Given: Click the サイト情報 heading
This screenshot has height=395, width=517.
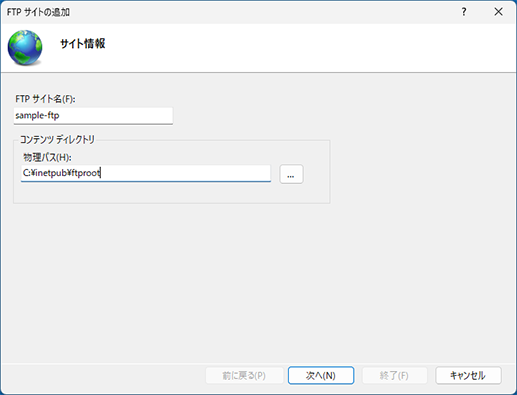Looking at the screenshot, I should 82,44.
